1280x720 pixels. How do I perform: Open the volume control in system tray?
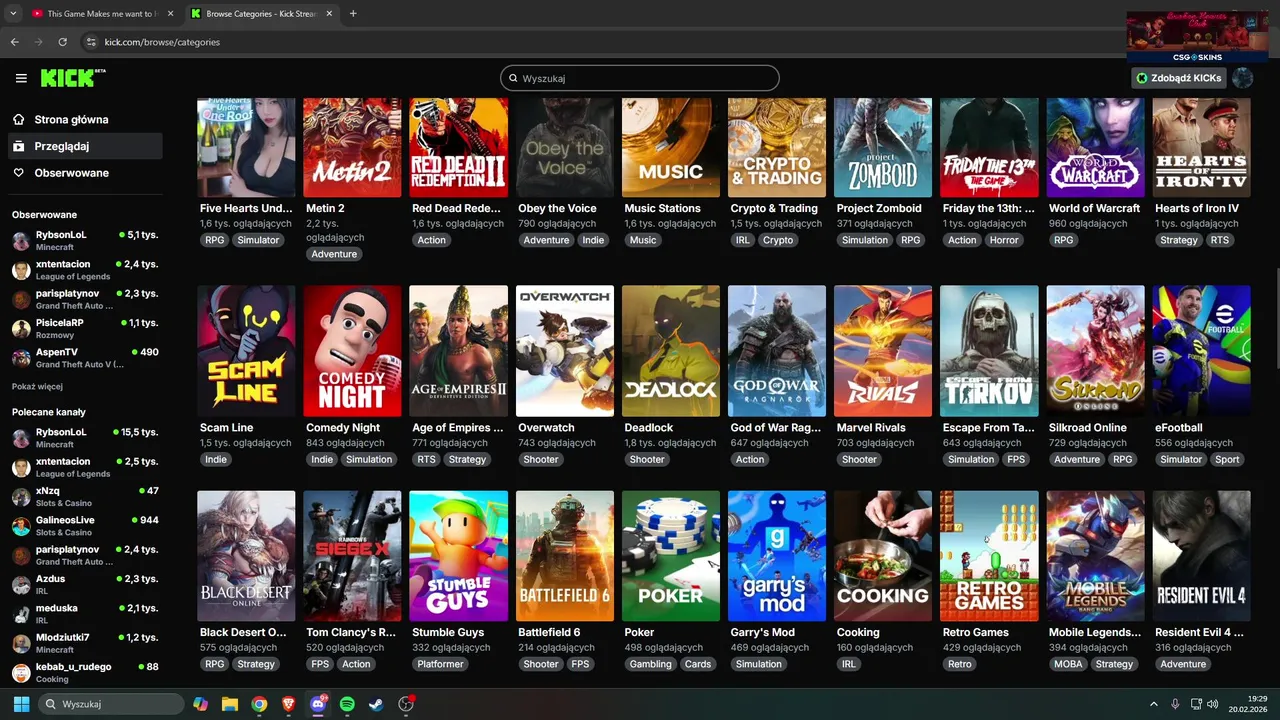[1212, 704]
